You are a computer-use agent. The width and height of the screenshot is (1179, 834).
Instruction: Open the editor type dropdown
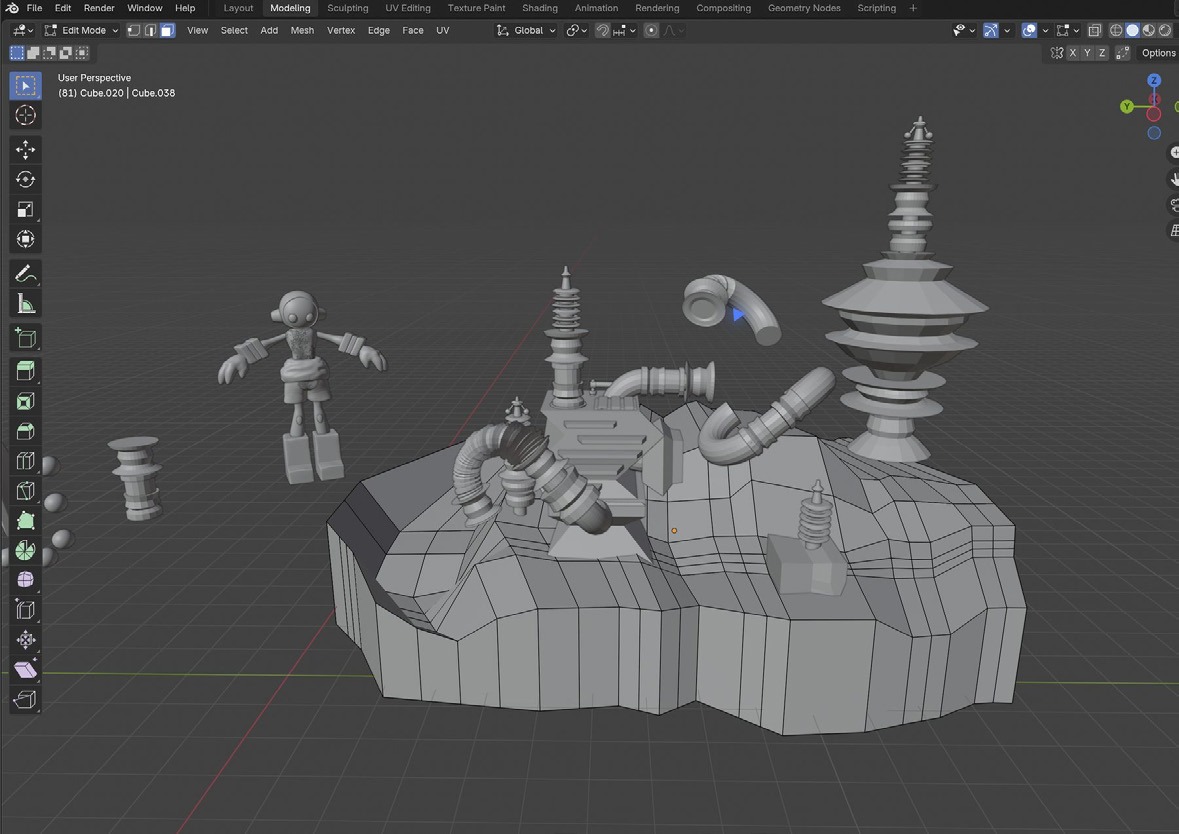point(23,30)
